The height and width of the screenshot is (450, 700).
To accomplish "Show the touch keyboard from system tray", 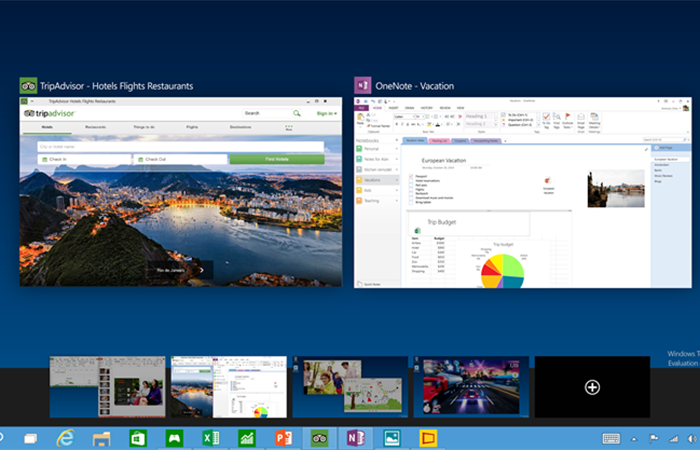I will (x=611, y=439).
